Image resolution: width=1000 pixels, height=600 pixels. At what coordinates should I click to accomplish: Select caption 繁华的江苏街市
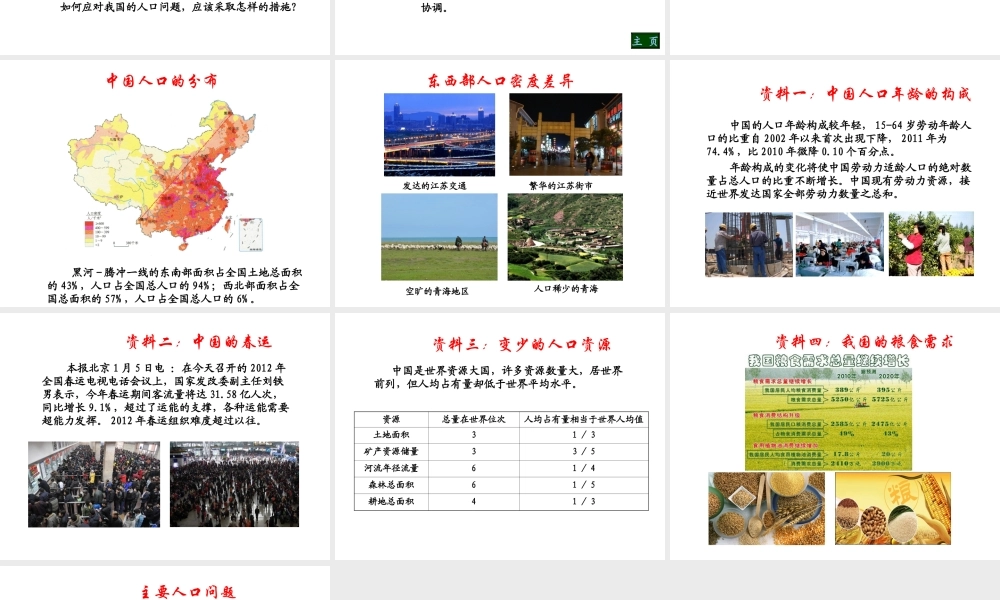(561, 186)
